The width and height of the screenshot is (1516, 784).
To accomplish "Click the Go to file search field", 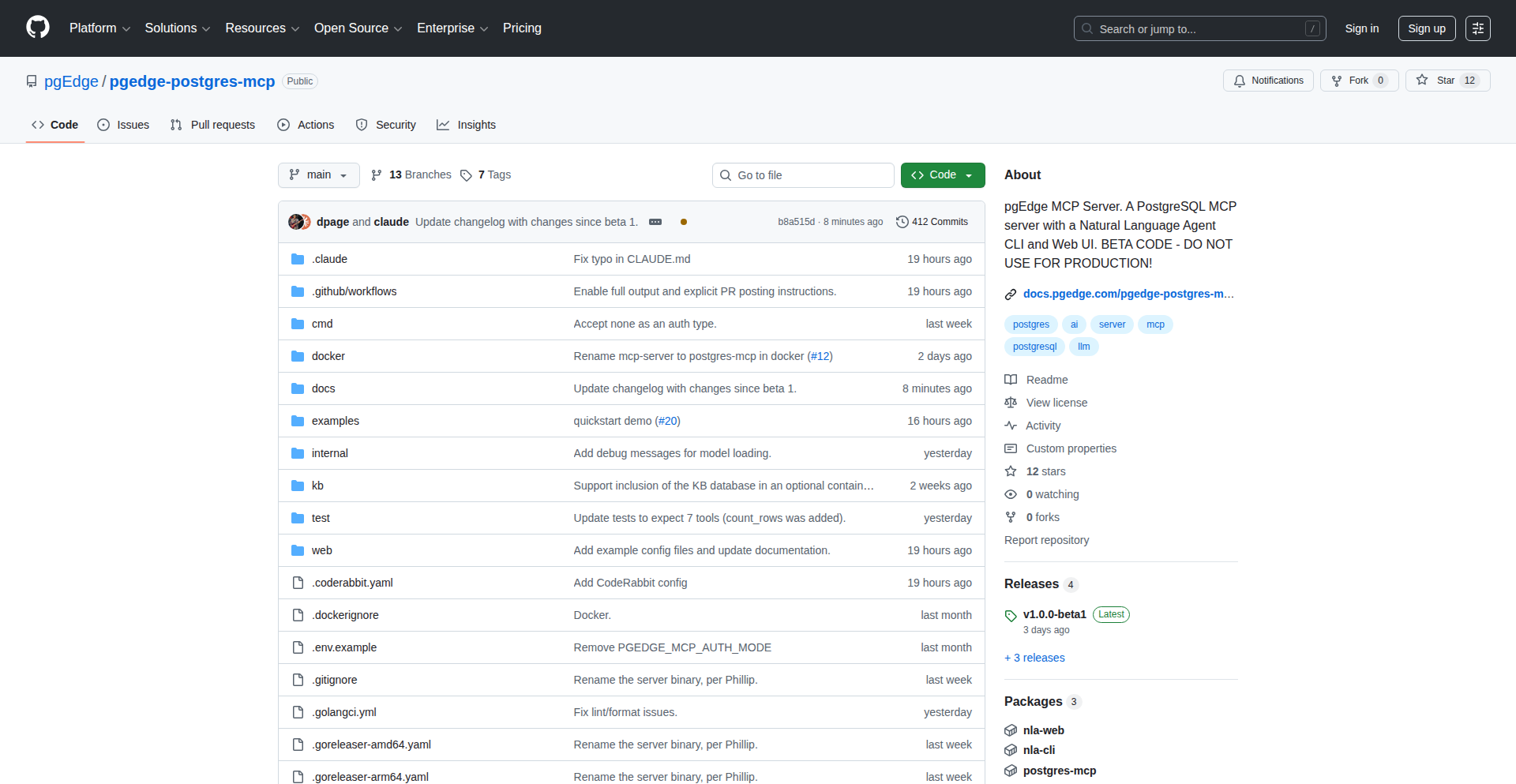I will coord(803,174).
